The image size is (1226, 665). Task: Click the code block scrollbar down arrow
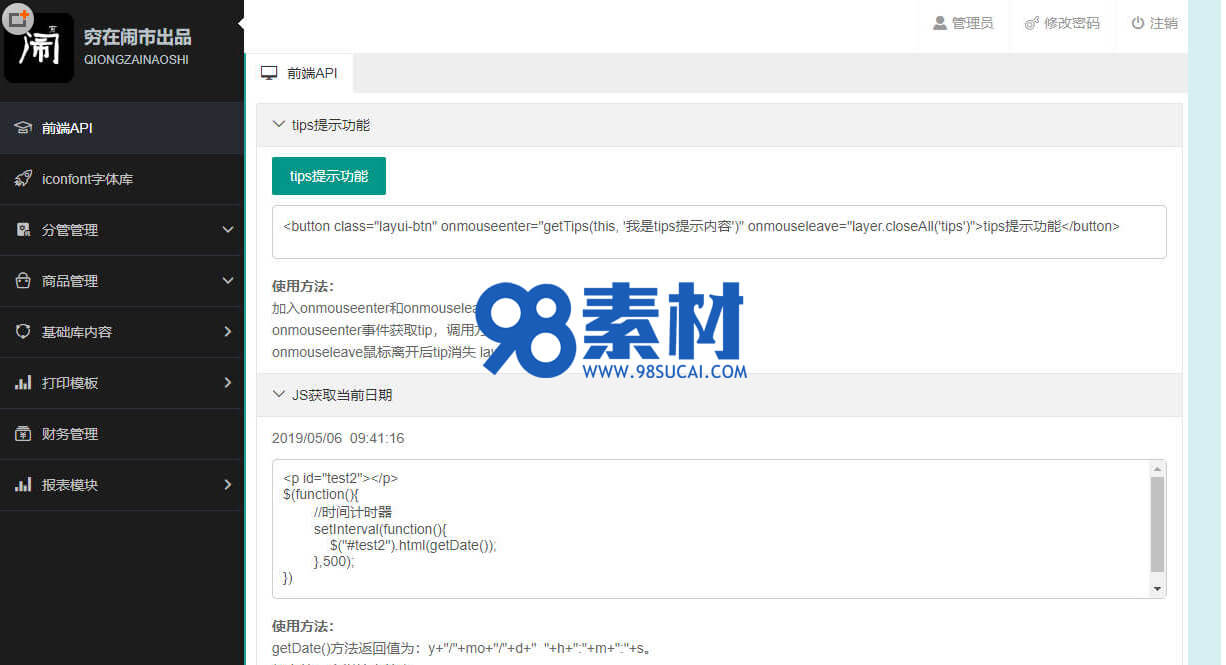1157,587
